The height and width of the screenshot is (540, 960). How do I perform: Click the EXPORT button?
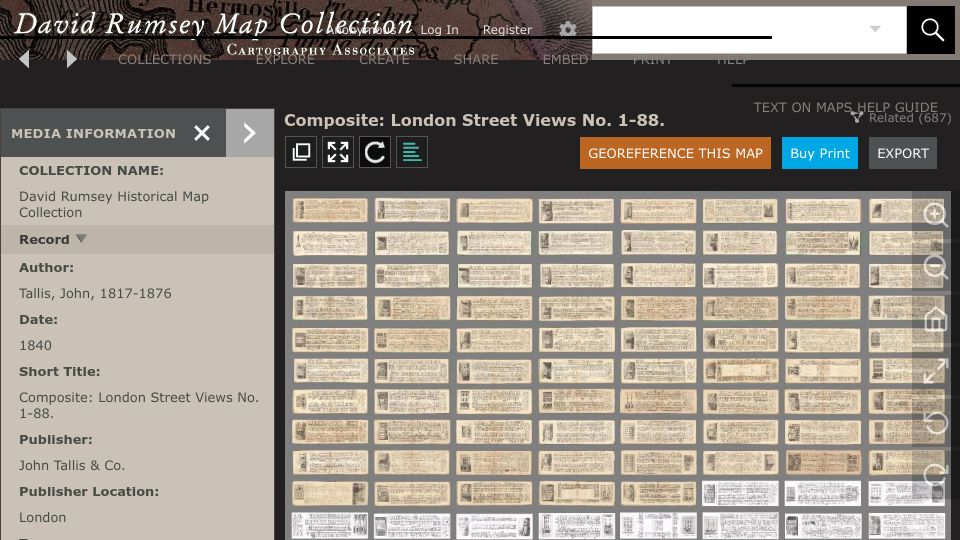coord(903,153)
